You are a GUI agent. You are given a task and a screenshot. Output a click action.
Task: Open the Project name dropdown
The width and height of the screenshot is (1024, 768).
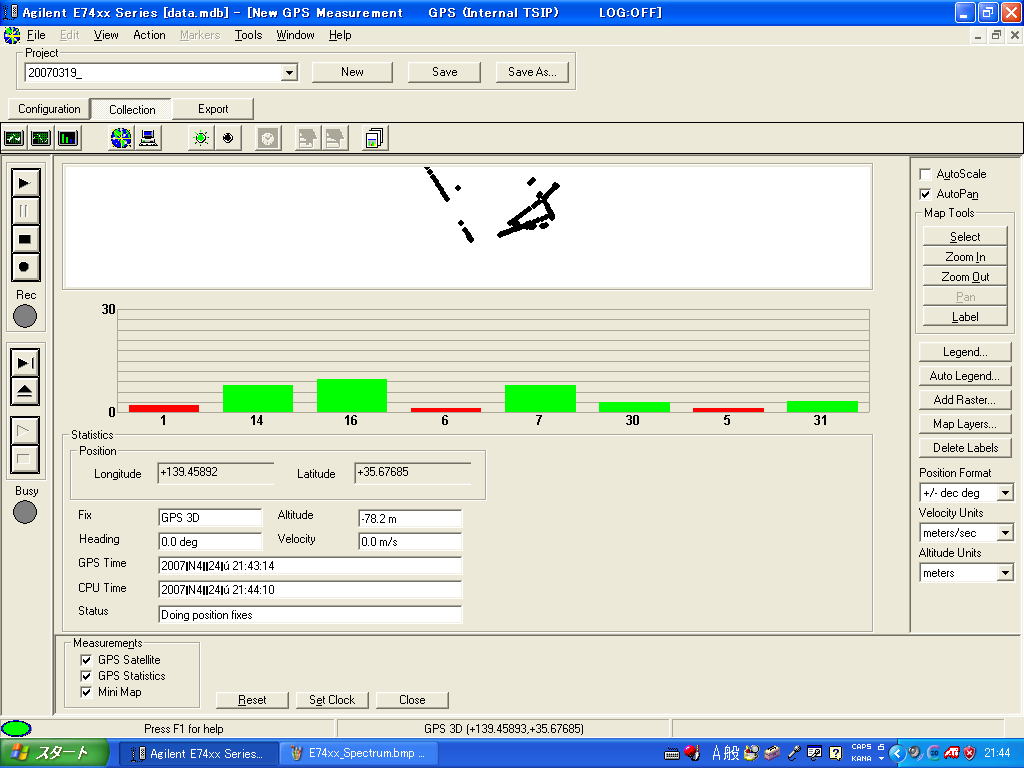289,72
